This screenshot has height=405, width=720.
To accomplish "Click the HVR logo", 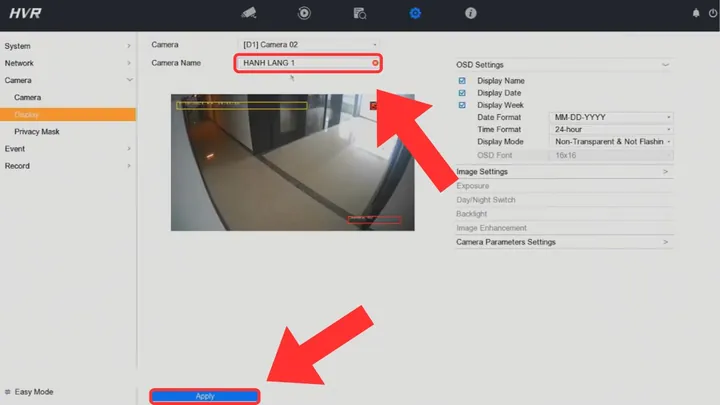I will [x=25, y=13].
